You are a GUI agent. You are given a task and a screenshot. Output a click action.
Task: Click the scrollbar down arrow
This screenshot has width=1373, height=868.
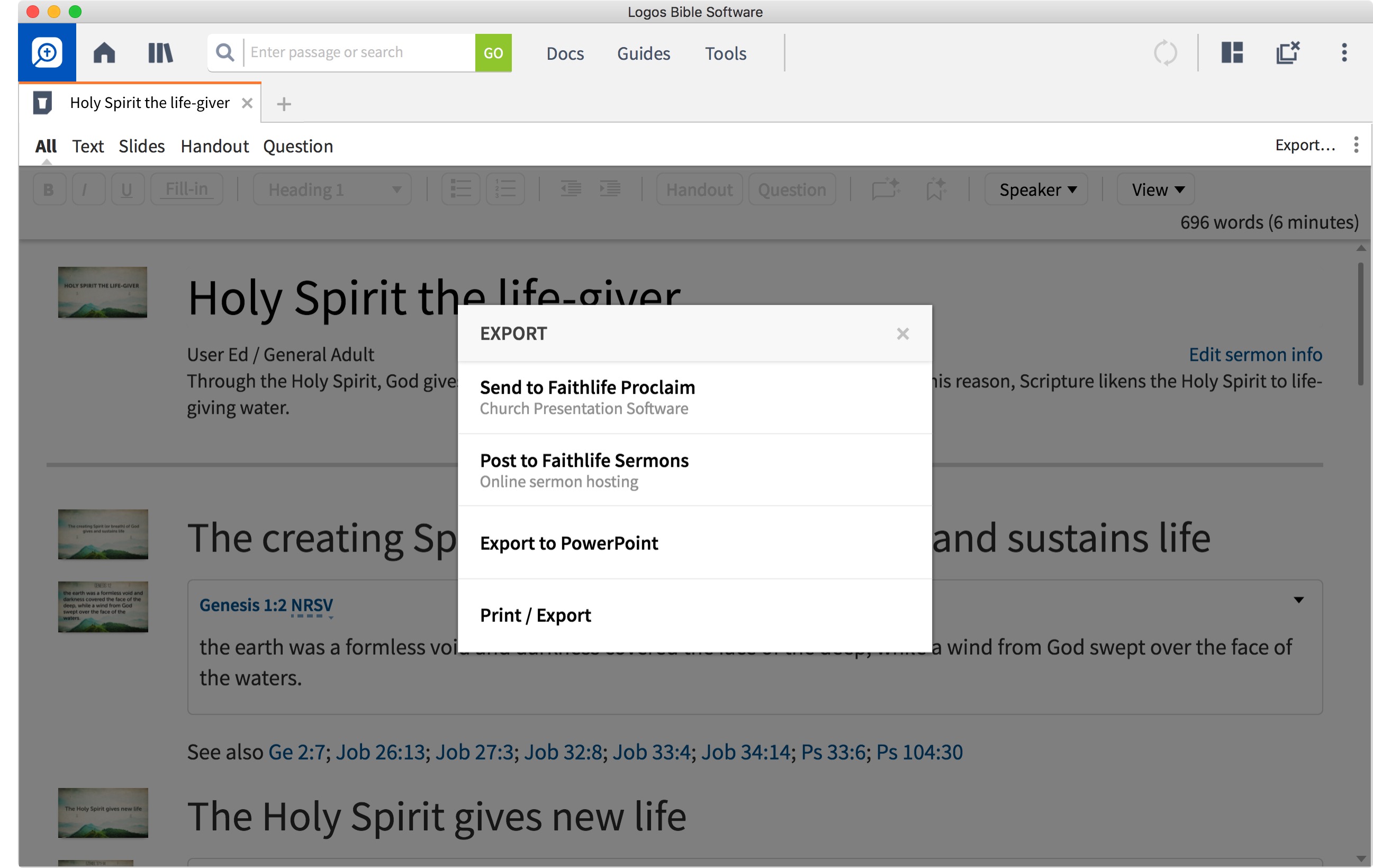pyautogui.click(x=1360, y=859)
